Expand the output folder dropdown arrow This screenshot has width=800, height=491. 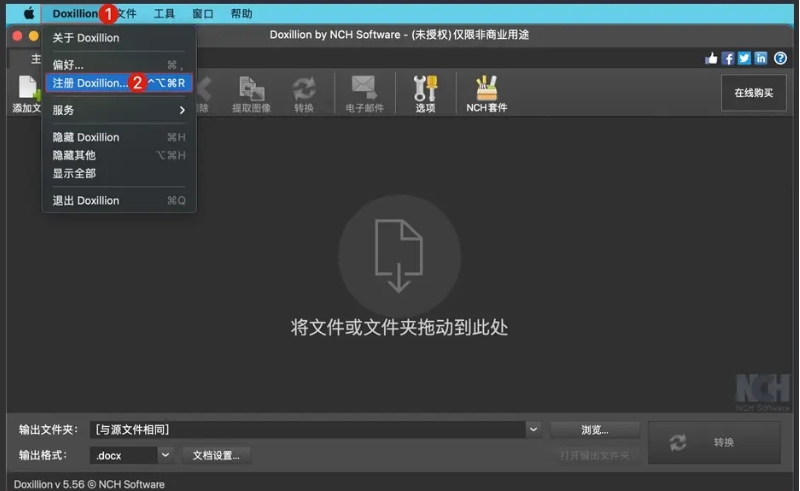pyautogui.click(x=533, y=430)
